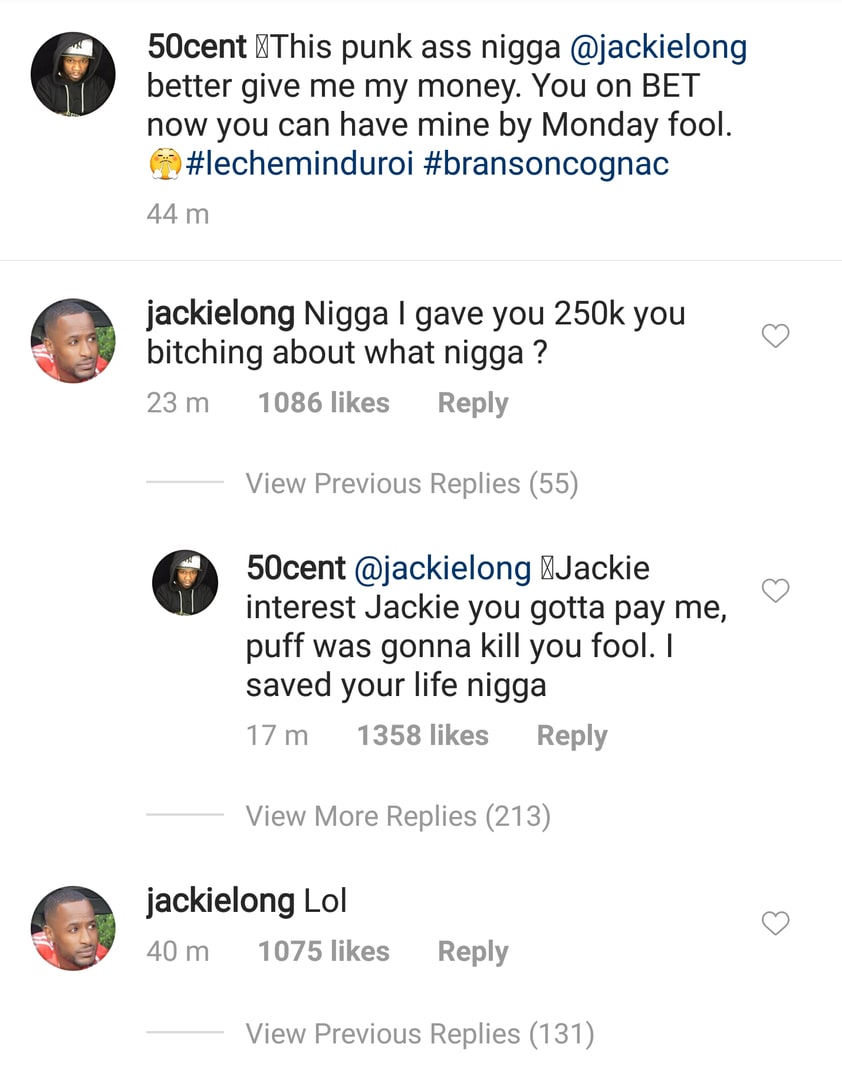Heart 50cent's "saved your life" reply
Viewport: 842px width, 1080px height.
[x=776, y=591]
